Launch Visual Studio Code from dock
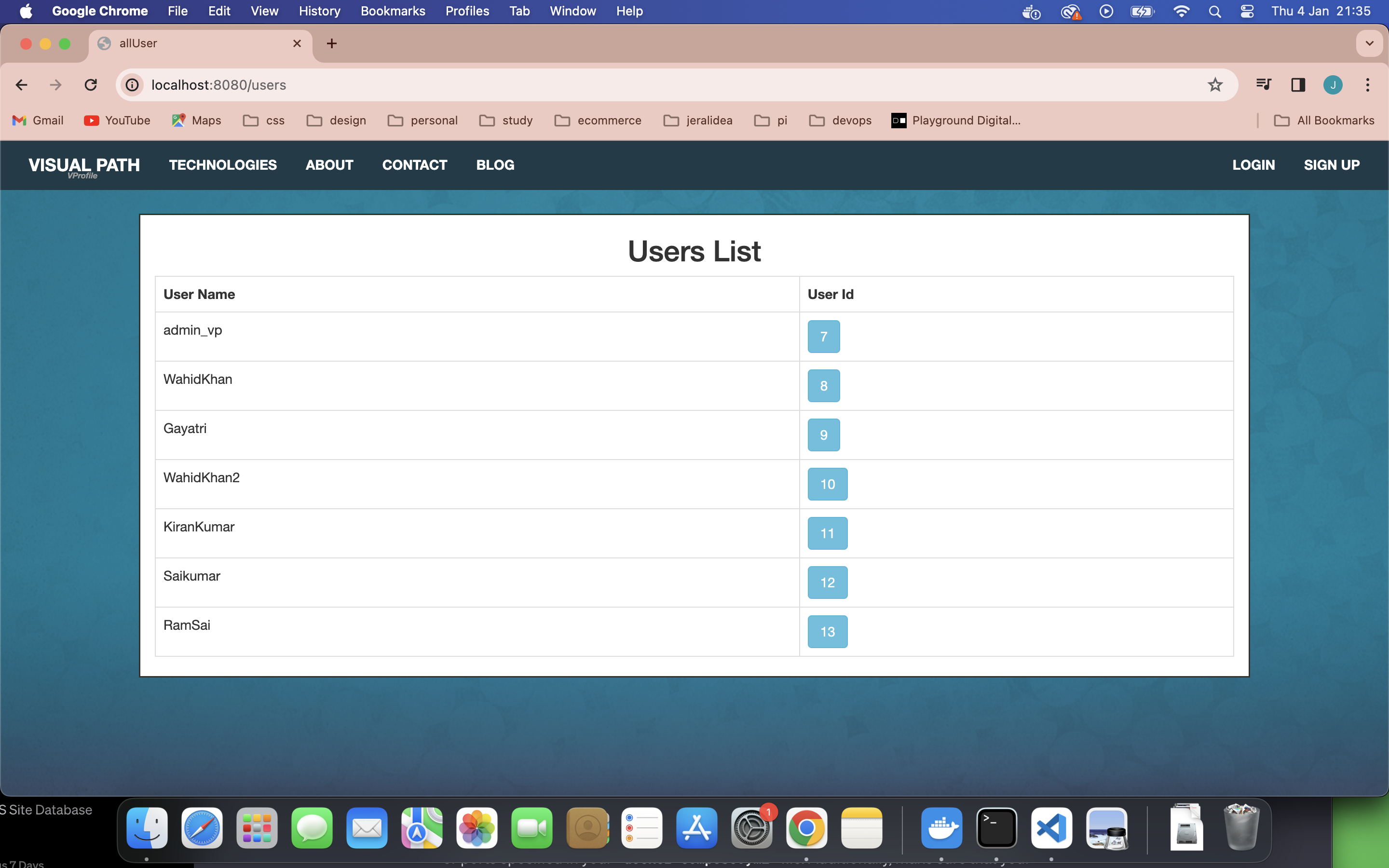This screenshot has width=1389, height=868. (1051, 828)
